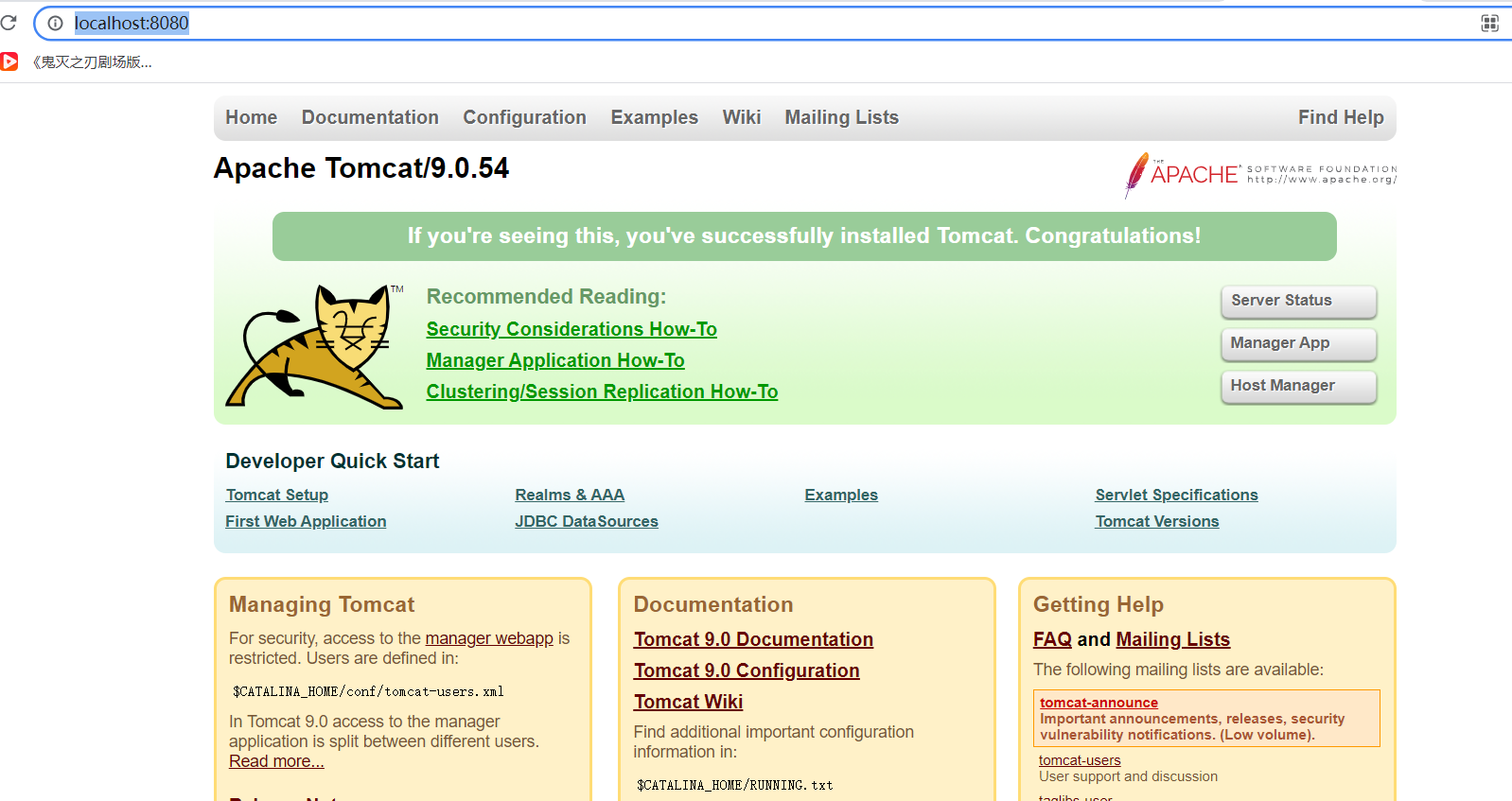Open Configuration in the navigation bar
This screenshot has height=801, width=1512.
524,117
